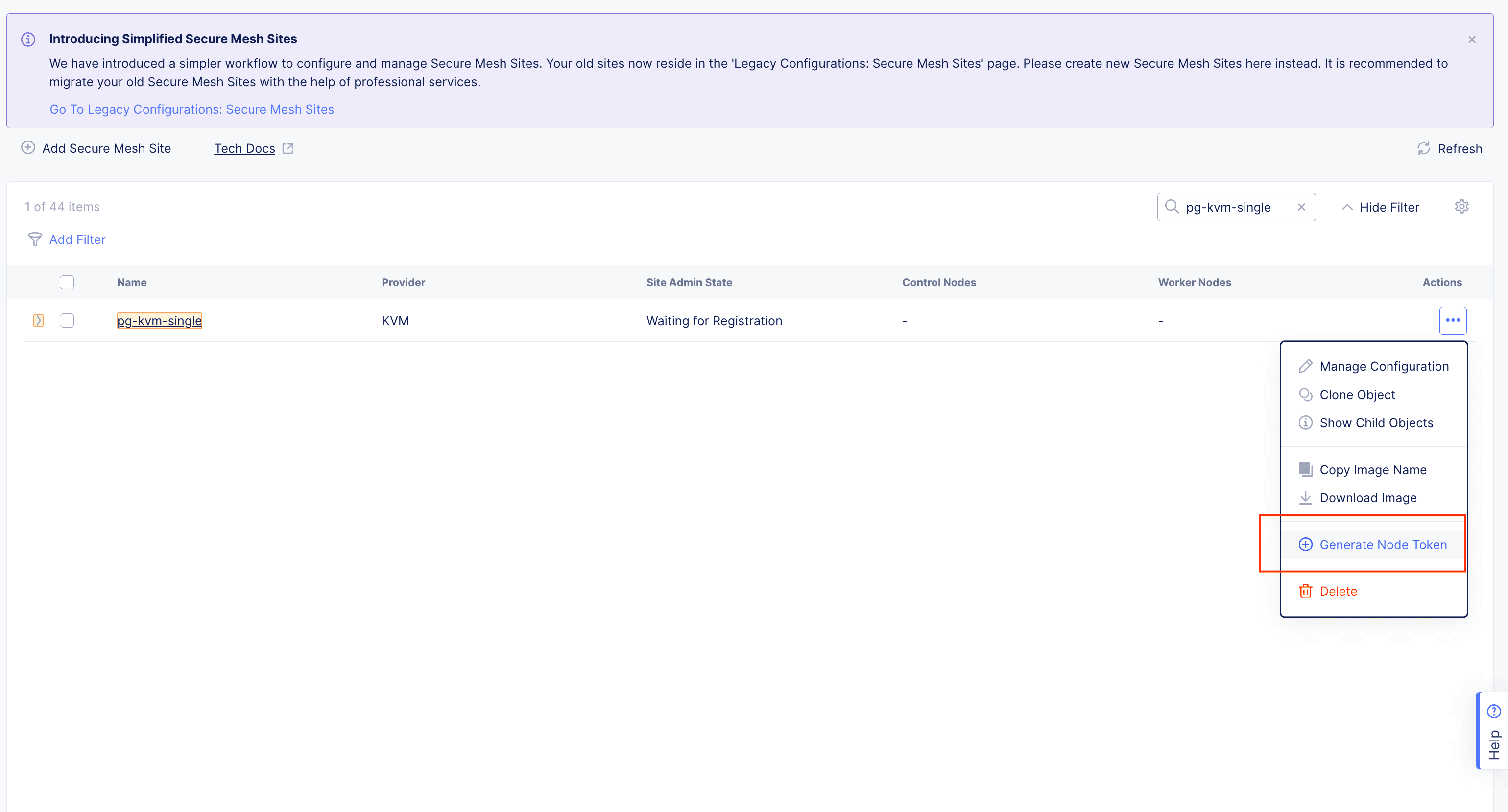Click Delete in the actions menu
Viewport: 1508px width, 812px height.
pos(1338,591)
